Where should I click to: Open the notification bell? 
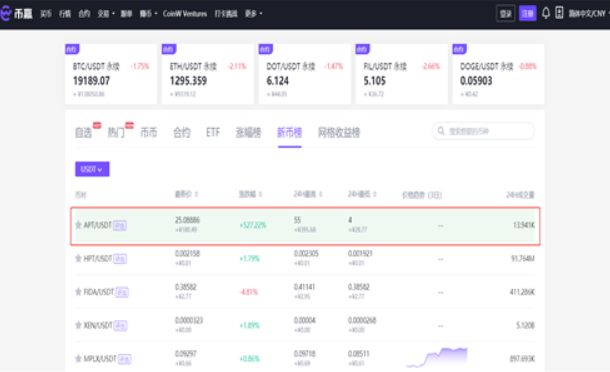point(546,13)
